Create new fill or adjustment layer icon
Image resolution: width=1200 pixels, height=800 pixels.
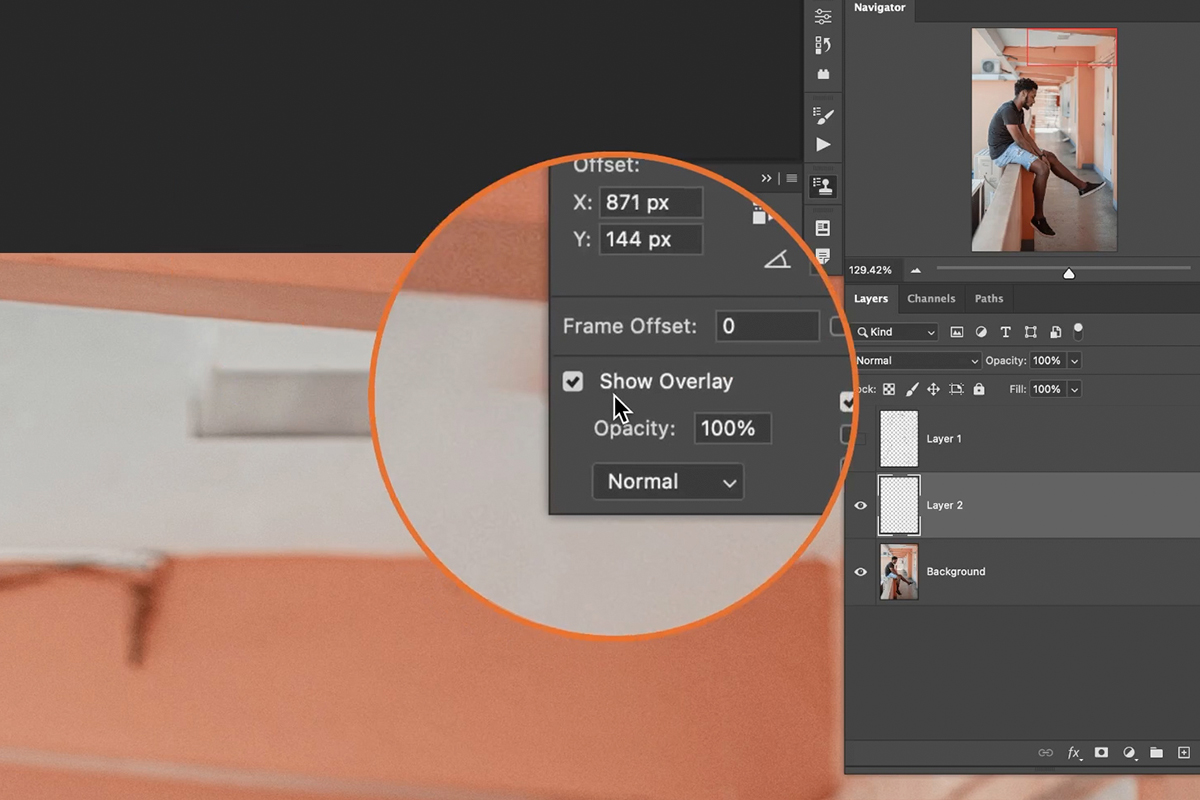(1129, 752)
